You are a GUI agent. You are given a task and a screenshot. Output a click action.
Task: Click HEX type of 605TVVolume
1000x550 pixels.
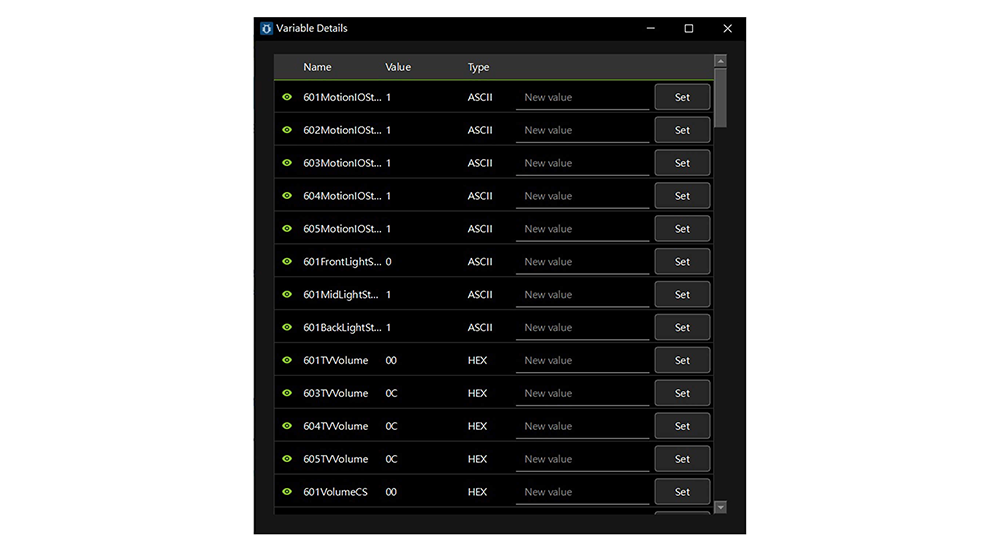coord(477,459)
